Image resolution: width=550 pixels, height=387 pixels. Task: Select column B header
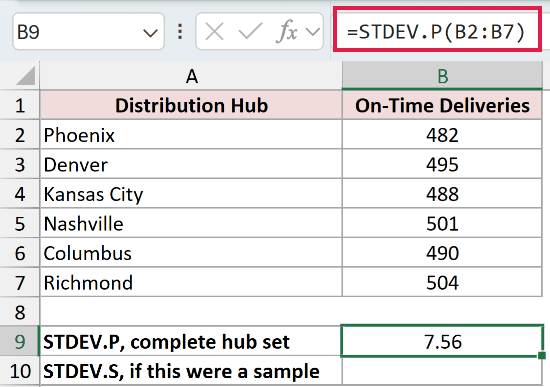(442, 75)
